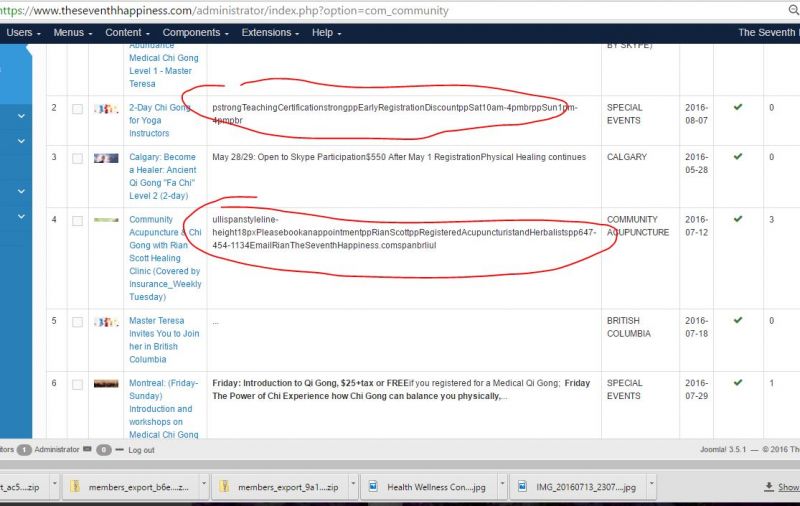Viewport: 800px width, 506px height.
Task: Click Show all downloads link
Action: 789,487
